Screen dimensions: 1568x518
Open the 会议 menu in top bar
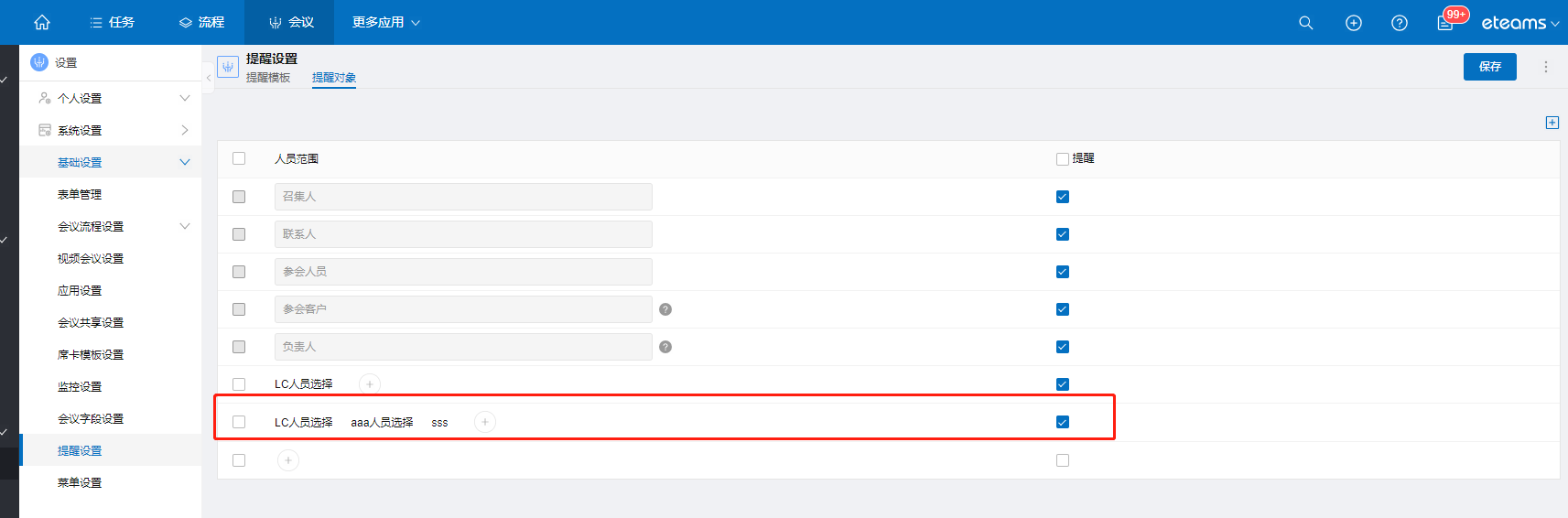click(x=291, y=22)
